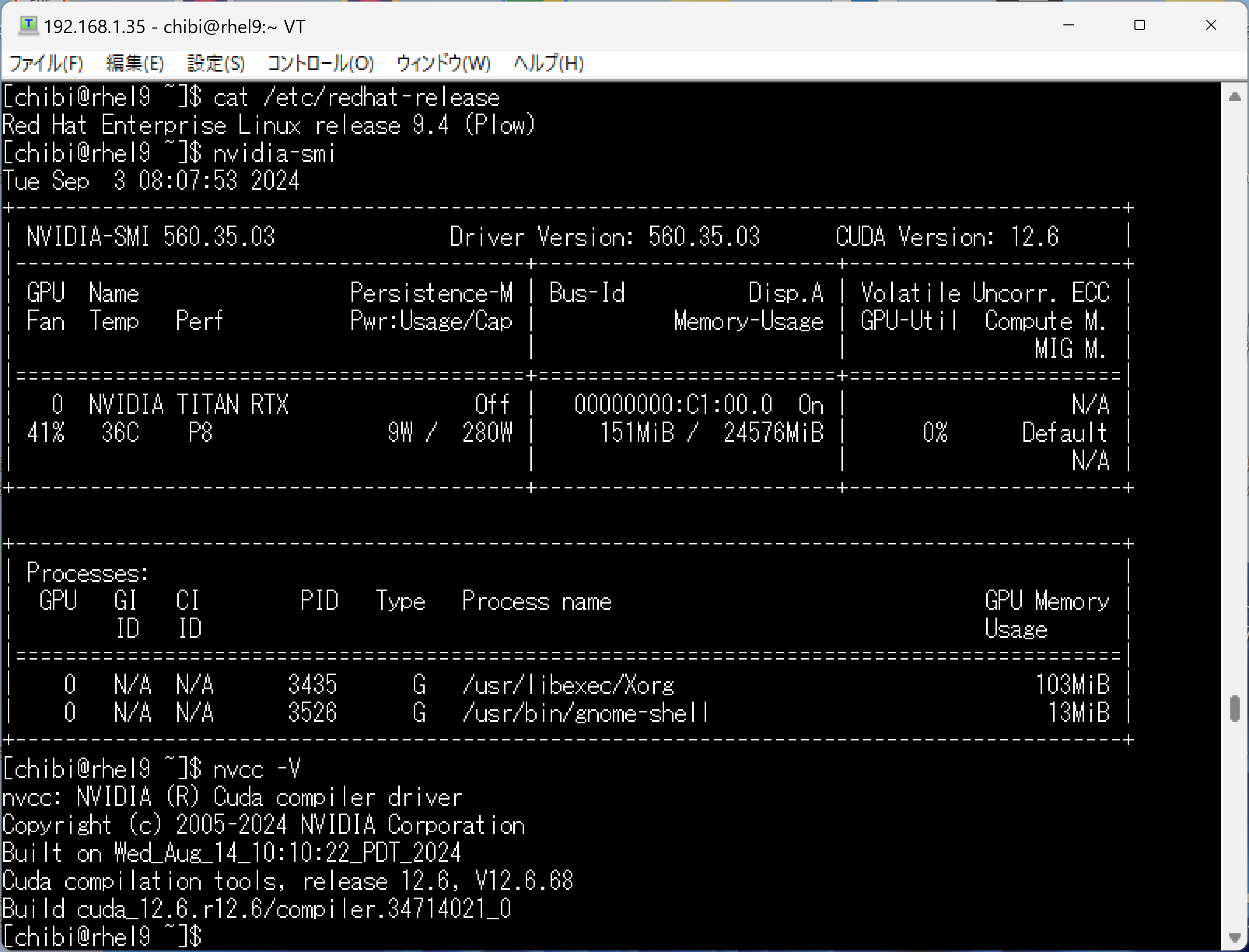Click the window title text 192.168.1.35
Viewport: 1249px width, 952px height.
[95, 26]
